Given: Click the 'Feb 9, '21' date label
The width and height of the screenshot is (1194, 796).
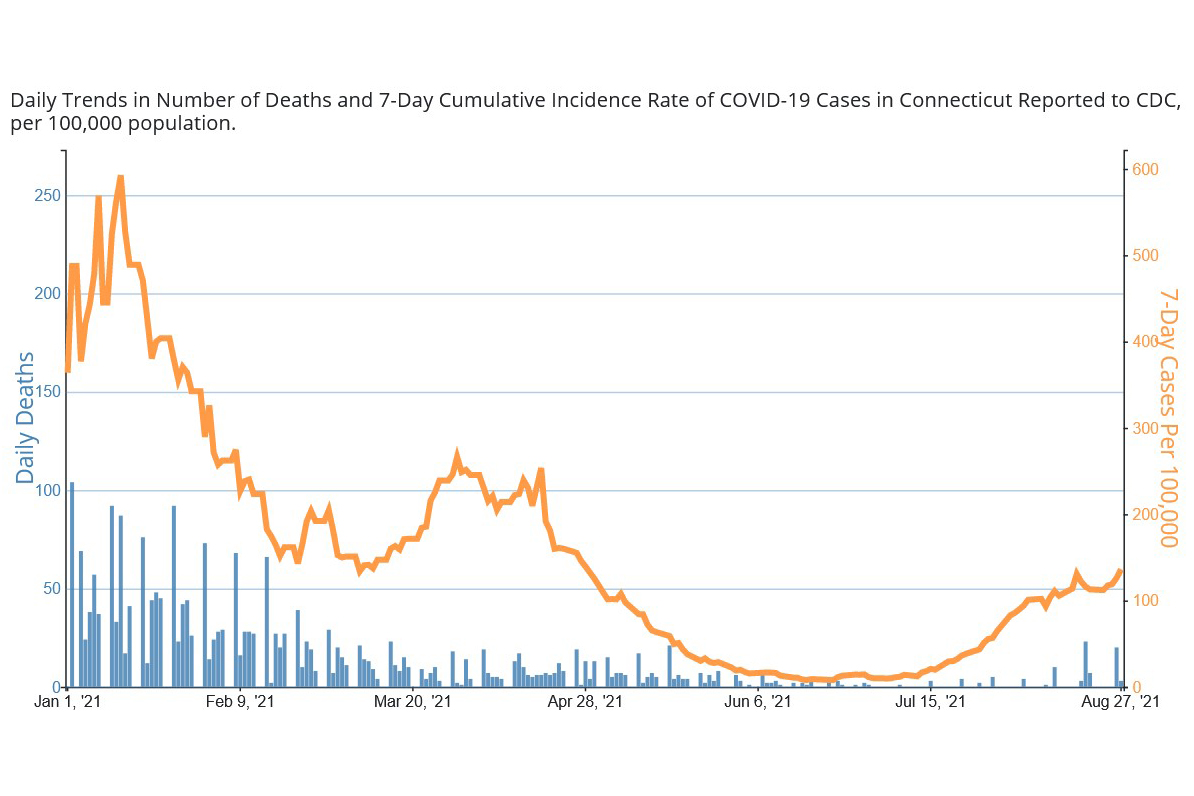Looking at the screenshot, I should tap(240, 704).
